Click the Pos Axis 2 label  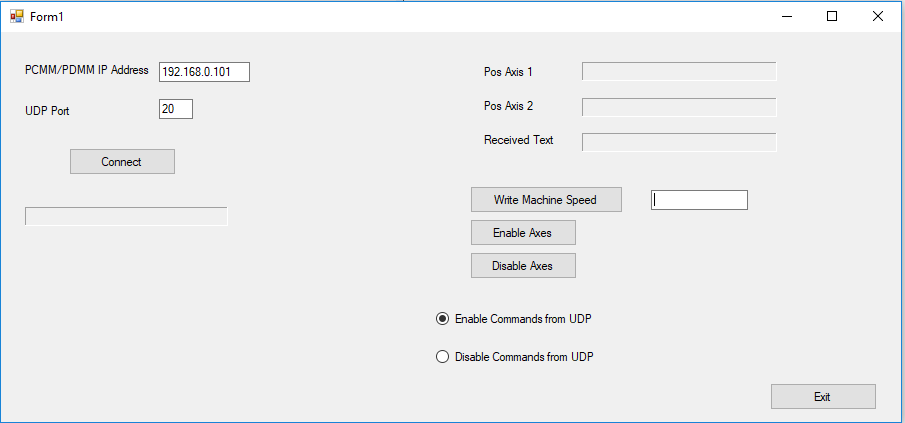tap(508, 106)
